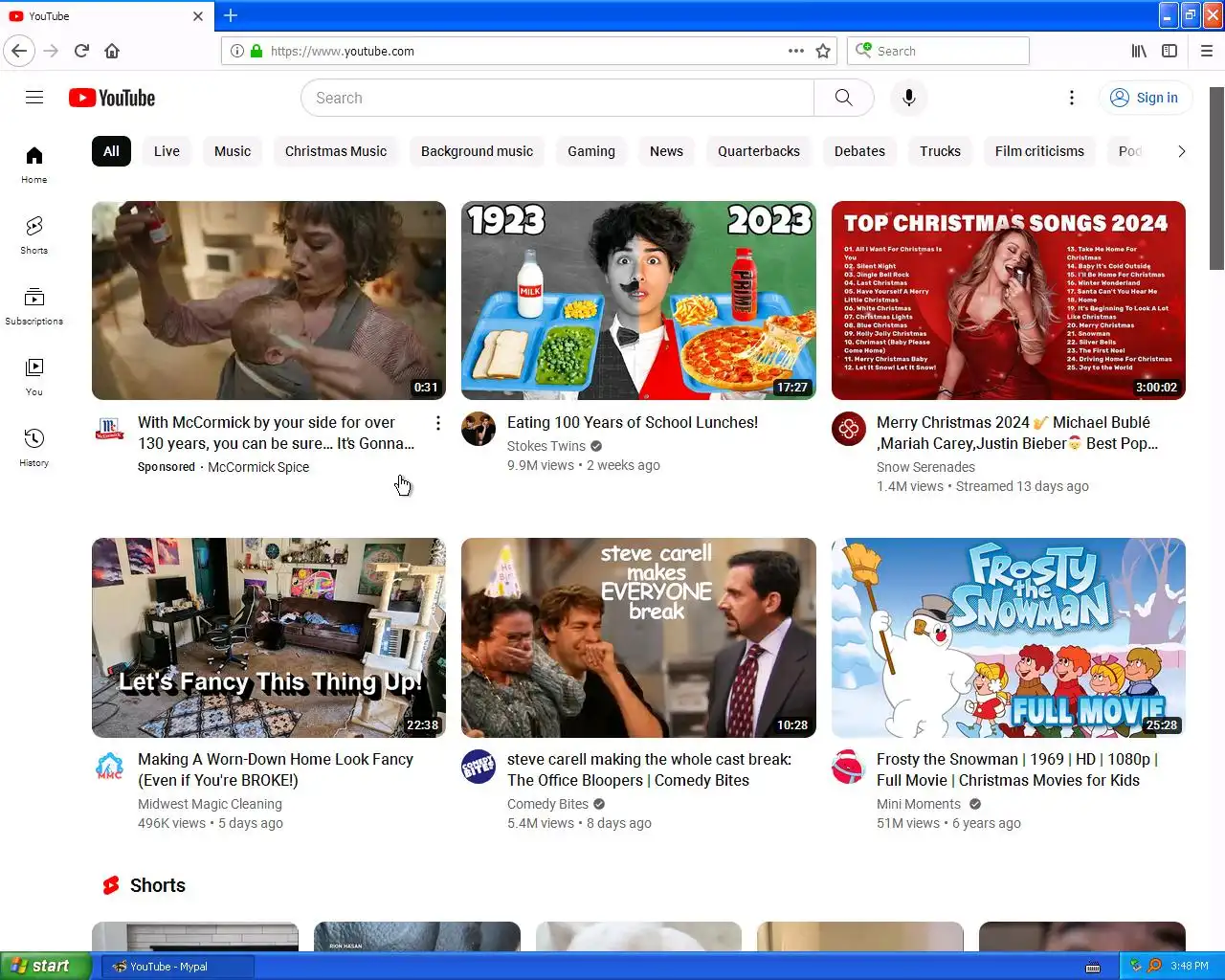Select the News filter chip
Viewport: 1225px width, 980px height.
666,151
